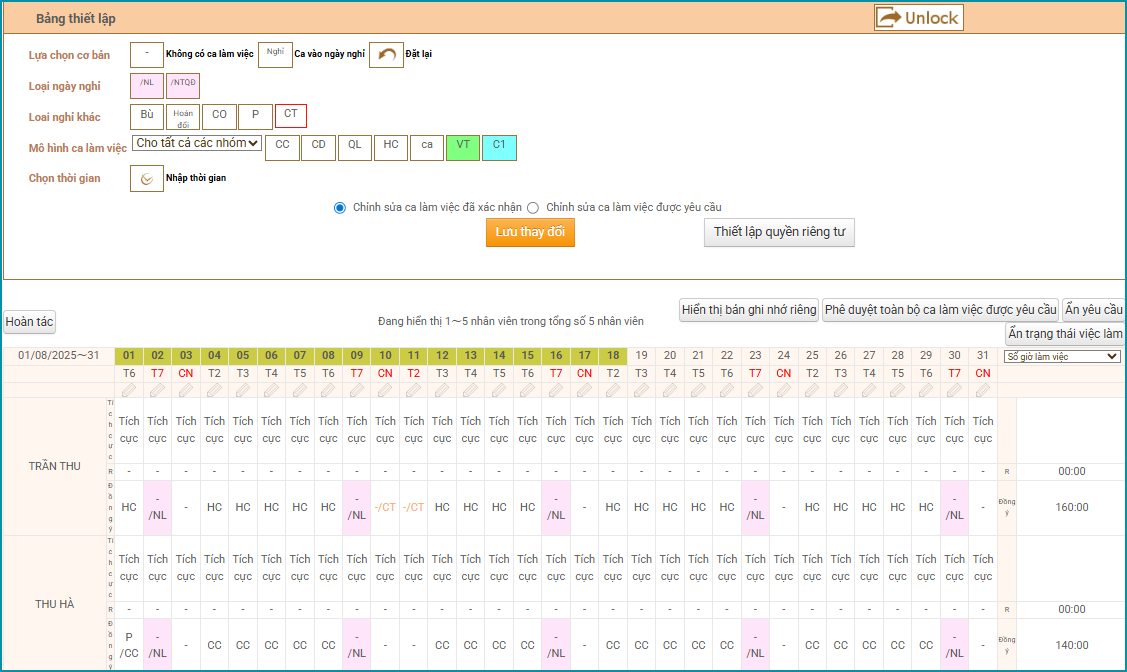Select the green VT shift swatch
This screenshot has width=1127, height=672.
[x=463, y=147]
